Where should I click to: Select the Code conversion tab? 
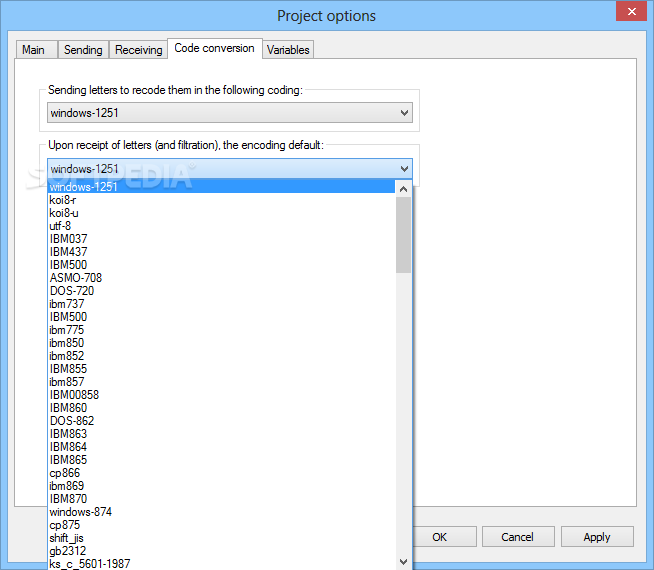(214, 48)
